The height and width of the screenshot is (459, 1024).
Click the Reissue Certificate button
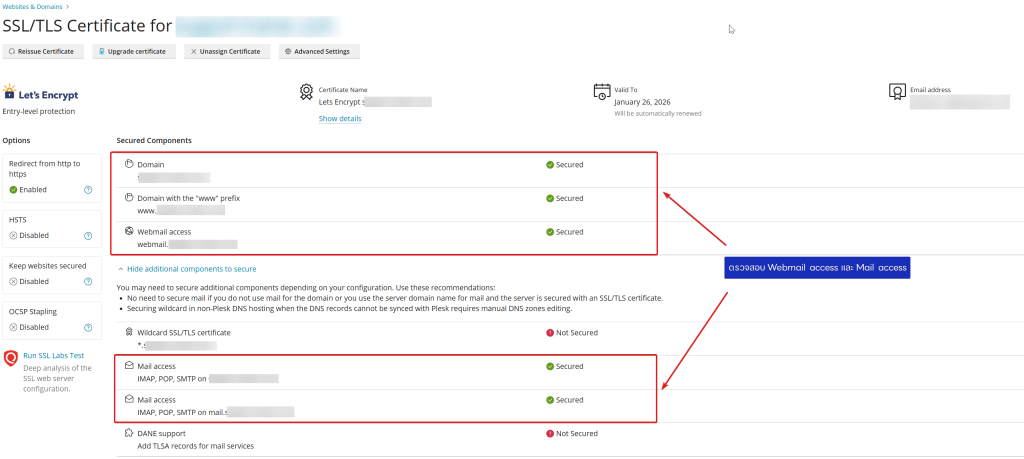tap(41, 51)
